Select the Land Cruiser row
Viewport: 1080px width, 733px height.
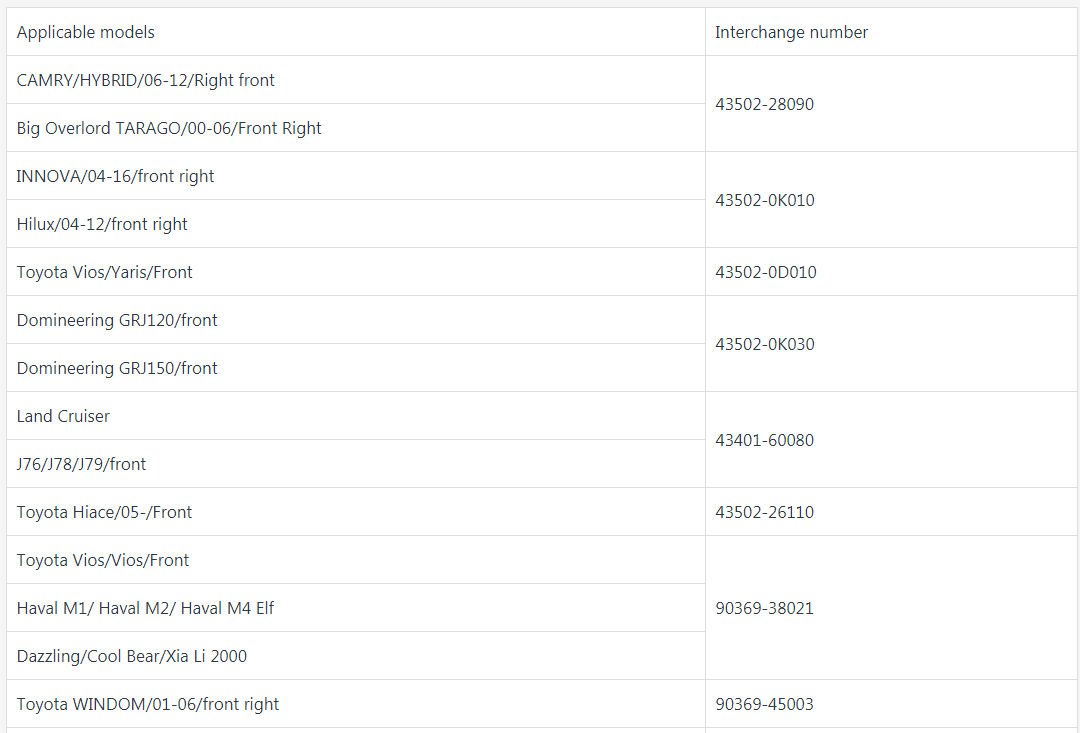pos(356,416)
